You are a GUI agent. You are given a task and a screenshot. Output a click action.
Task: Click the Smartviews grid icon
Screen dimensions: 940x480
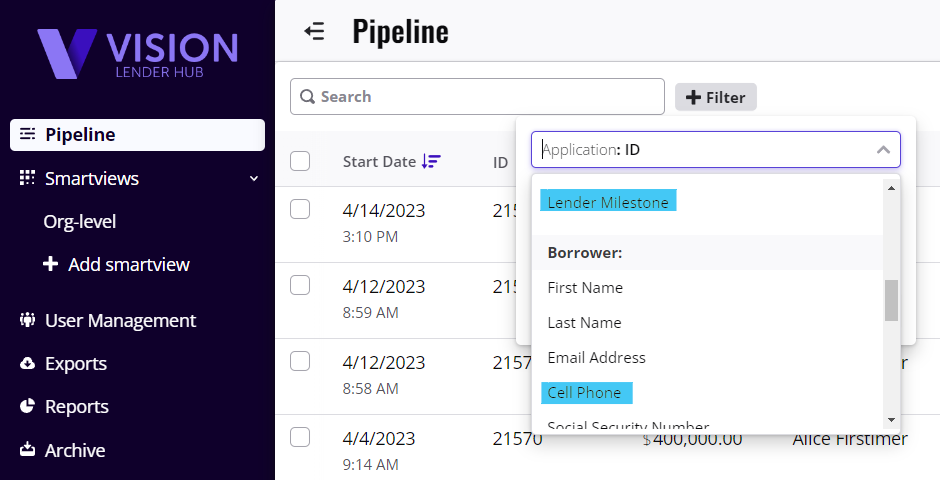[27, 178]
